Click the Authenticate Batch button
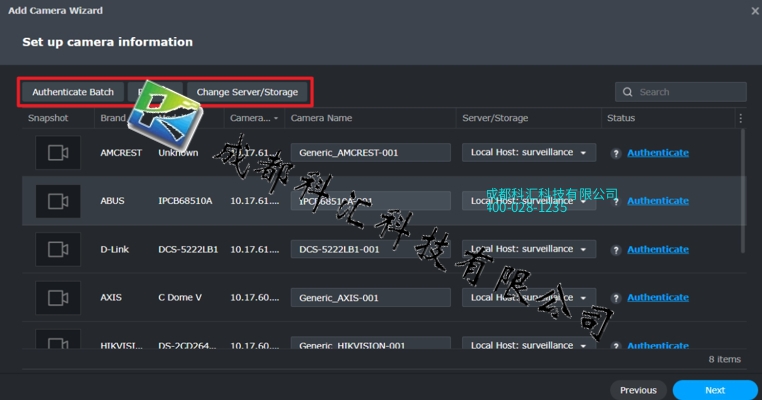 point(73,92)
